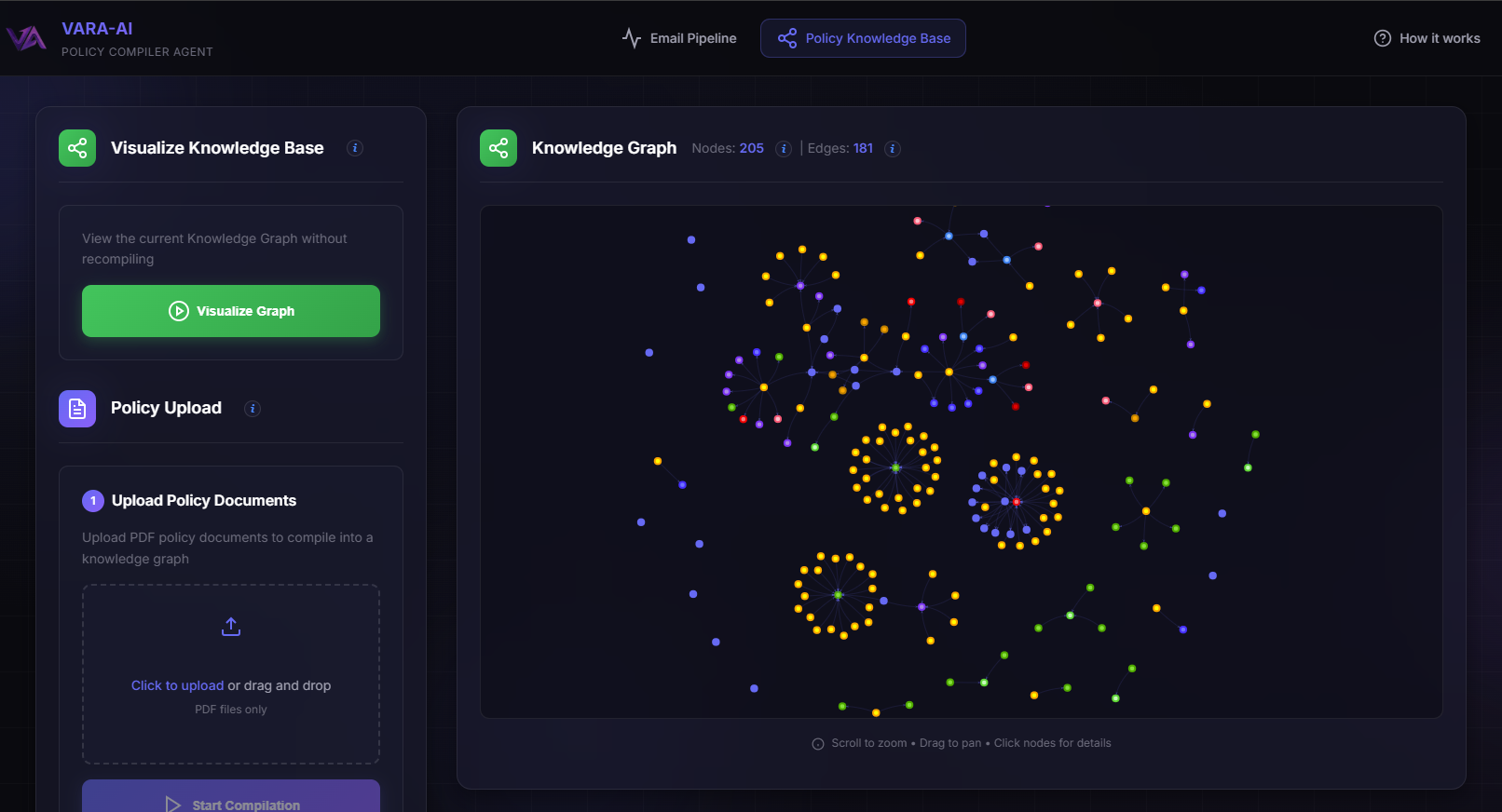
Task: Click the step 1 badge for Upload Policy Documents
Action: (x=93, y=501)
